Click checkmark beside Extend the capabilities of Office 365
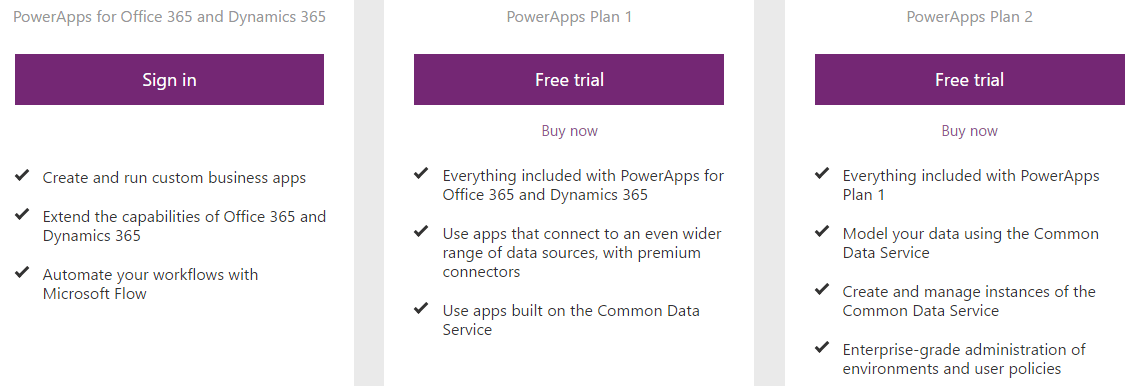This screenshot has height=386, width=1140. pyautogui.click(x=22, y=214)
